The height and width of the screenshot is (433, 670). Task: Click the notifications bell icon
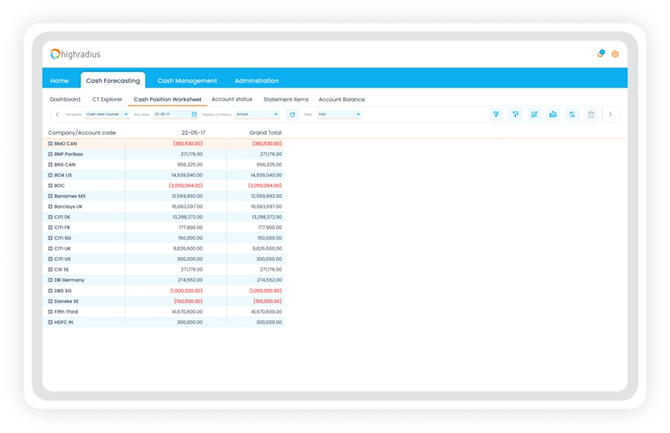600,54
